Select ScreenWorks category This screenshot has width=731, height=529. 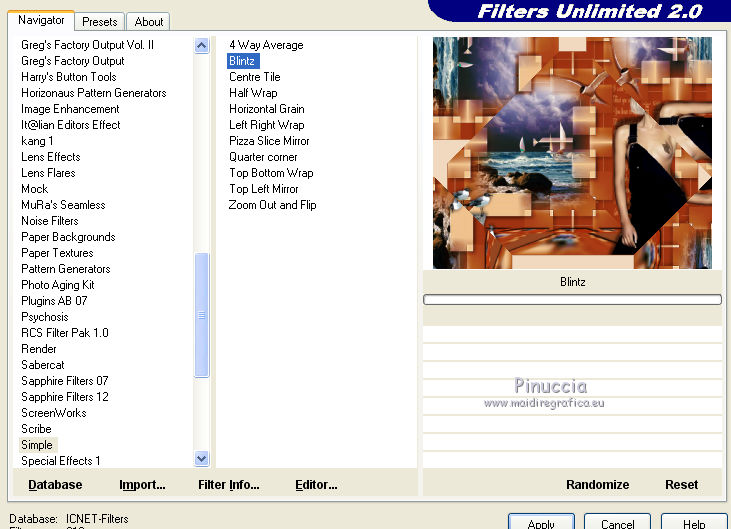point(54,413)
